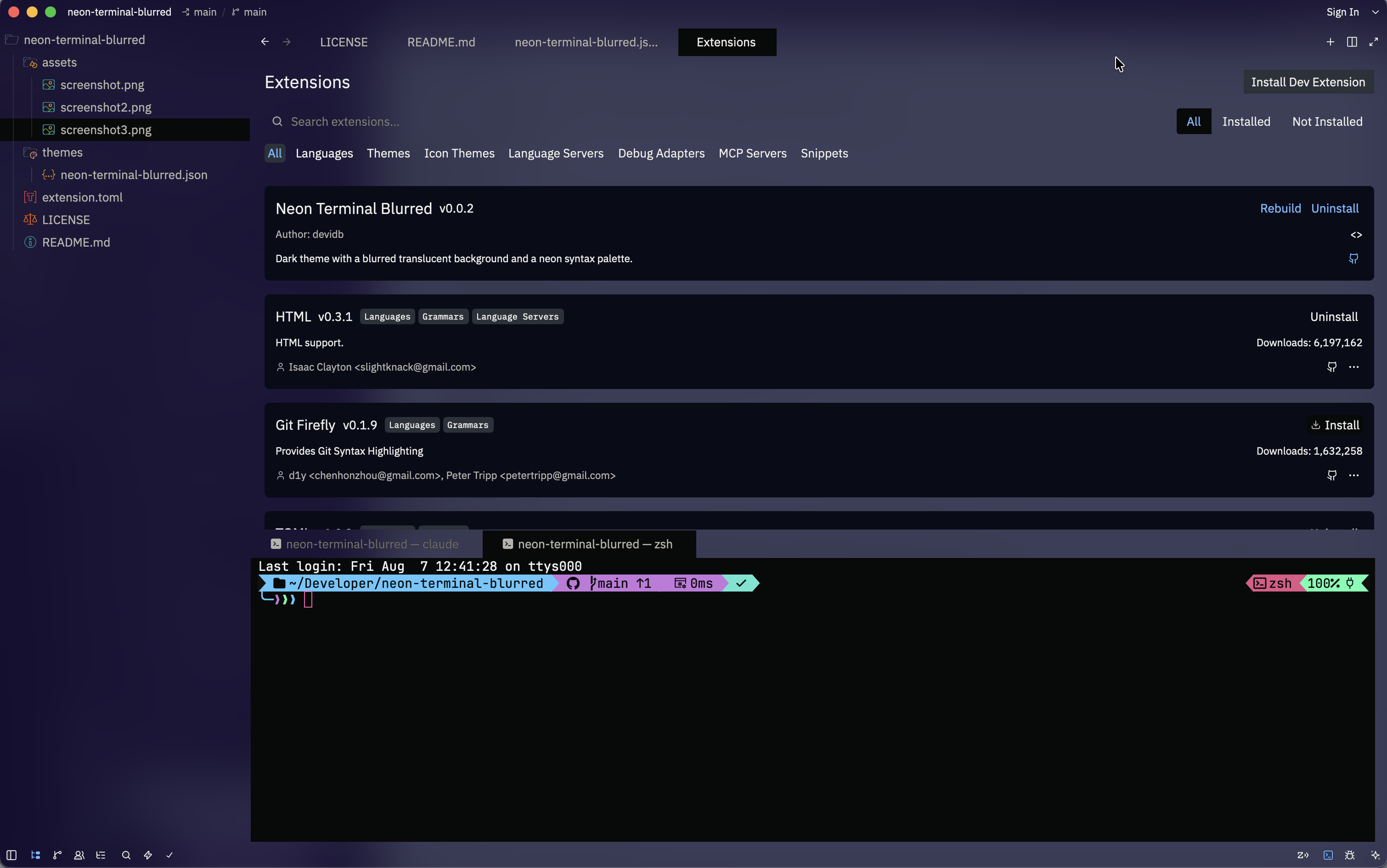The image size is (1387, 868).
Task: Filter extensions by Installed
Action: 1246,122
